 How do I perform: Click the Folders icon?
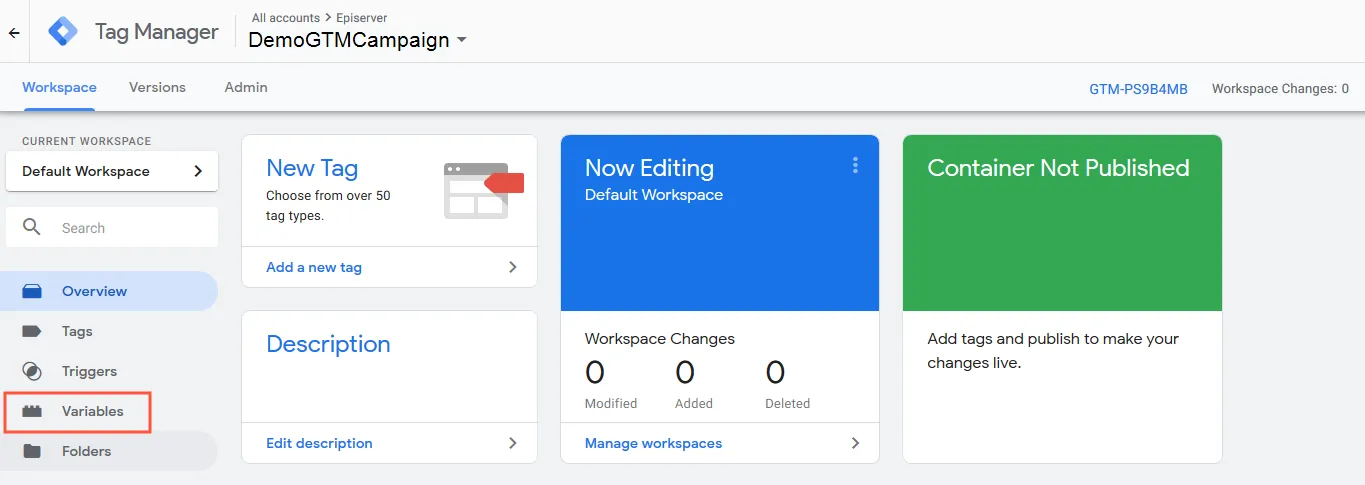[x=32, y=451]
